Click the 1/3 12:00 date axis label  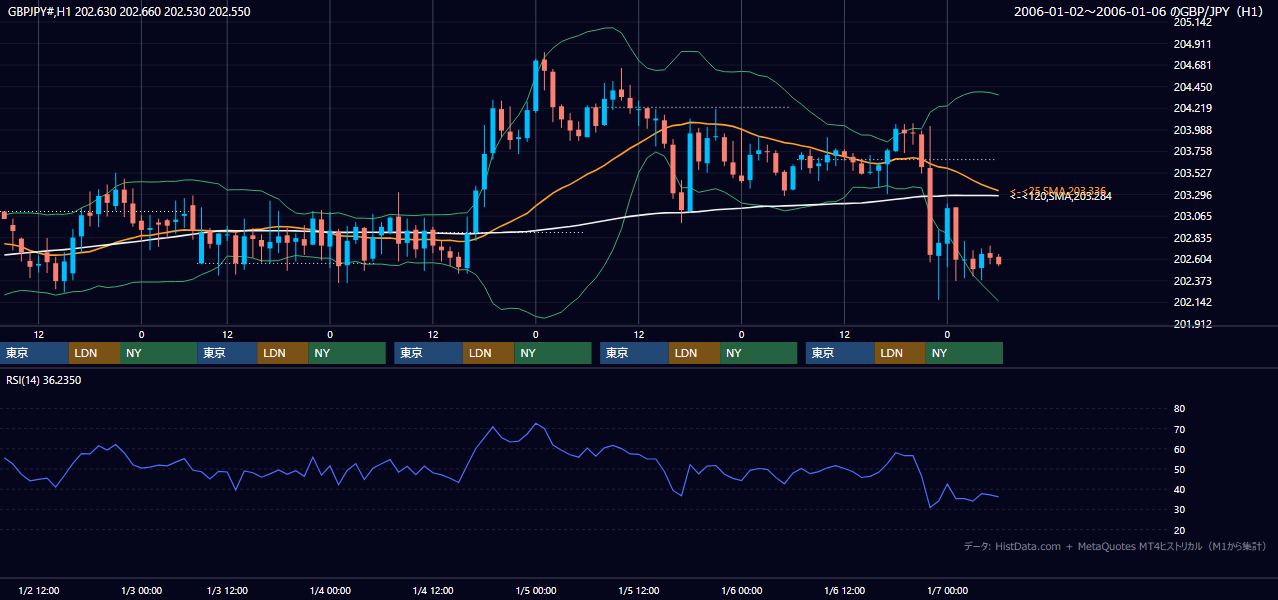(x=227, y=591)
